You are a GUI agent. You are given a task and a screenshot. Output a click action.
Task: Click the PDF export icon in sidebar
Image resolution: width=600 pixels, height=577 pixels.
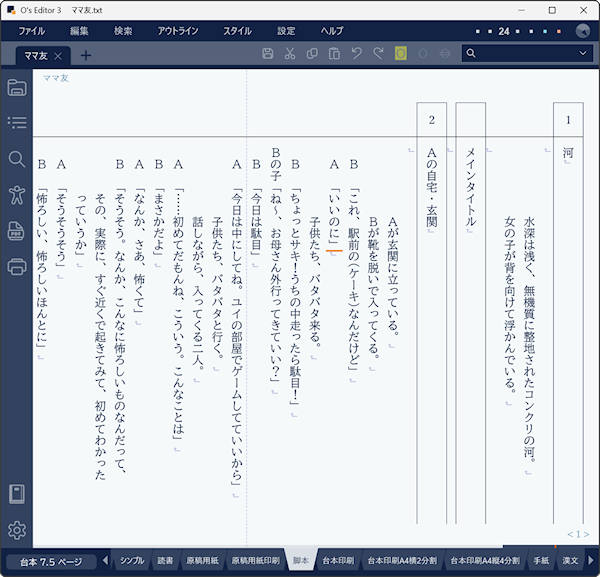click(x=16, y=231)
